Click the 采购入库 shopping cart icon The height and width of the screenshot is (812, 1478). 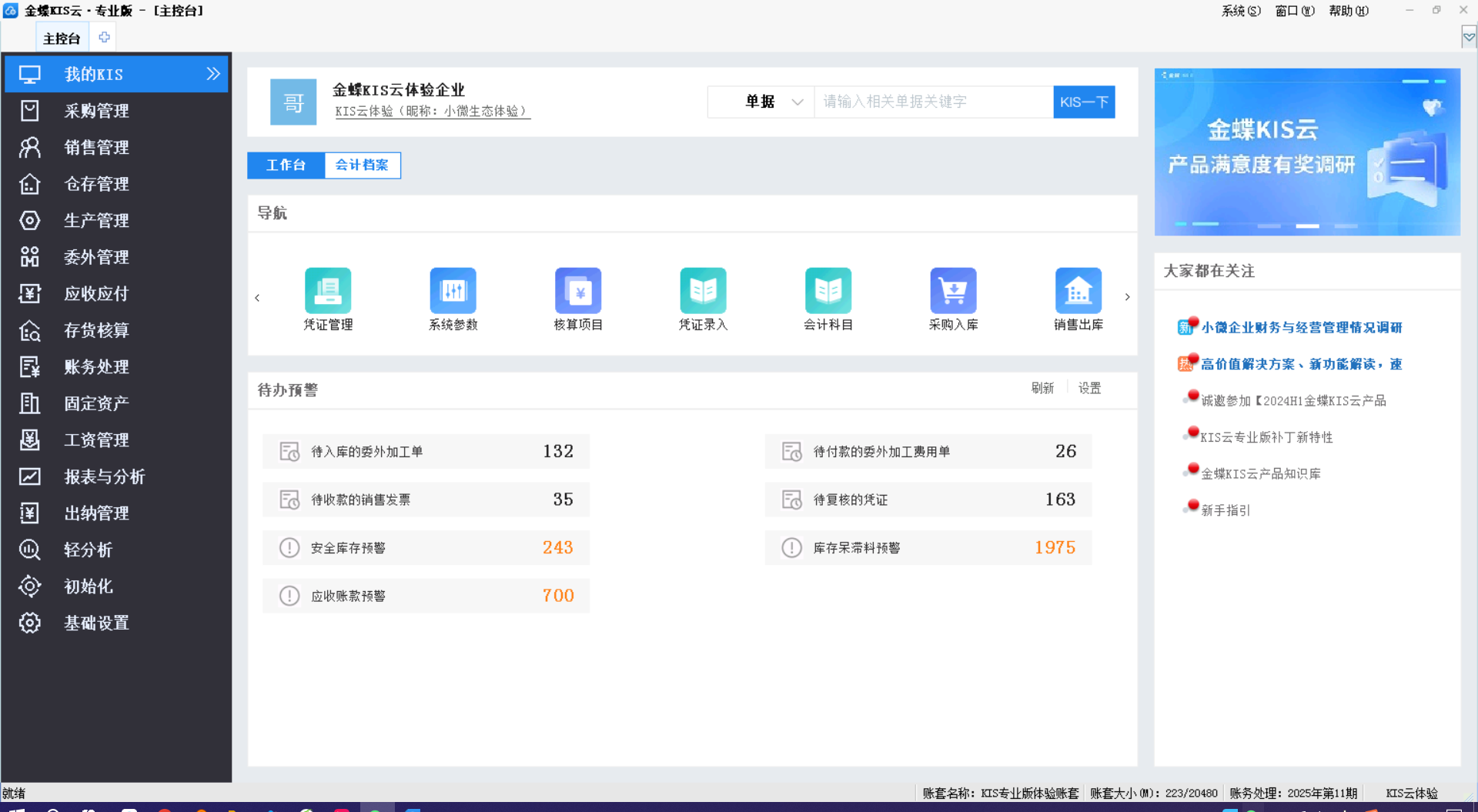pyautogui.click(x=953, y=291)
